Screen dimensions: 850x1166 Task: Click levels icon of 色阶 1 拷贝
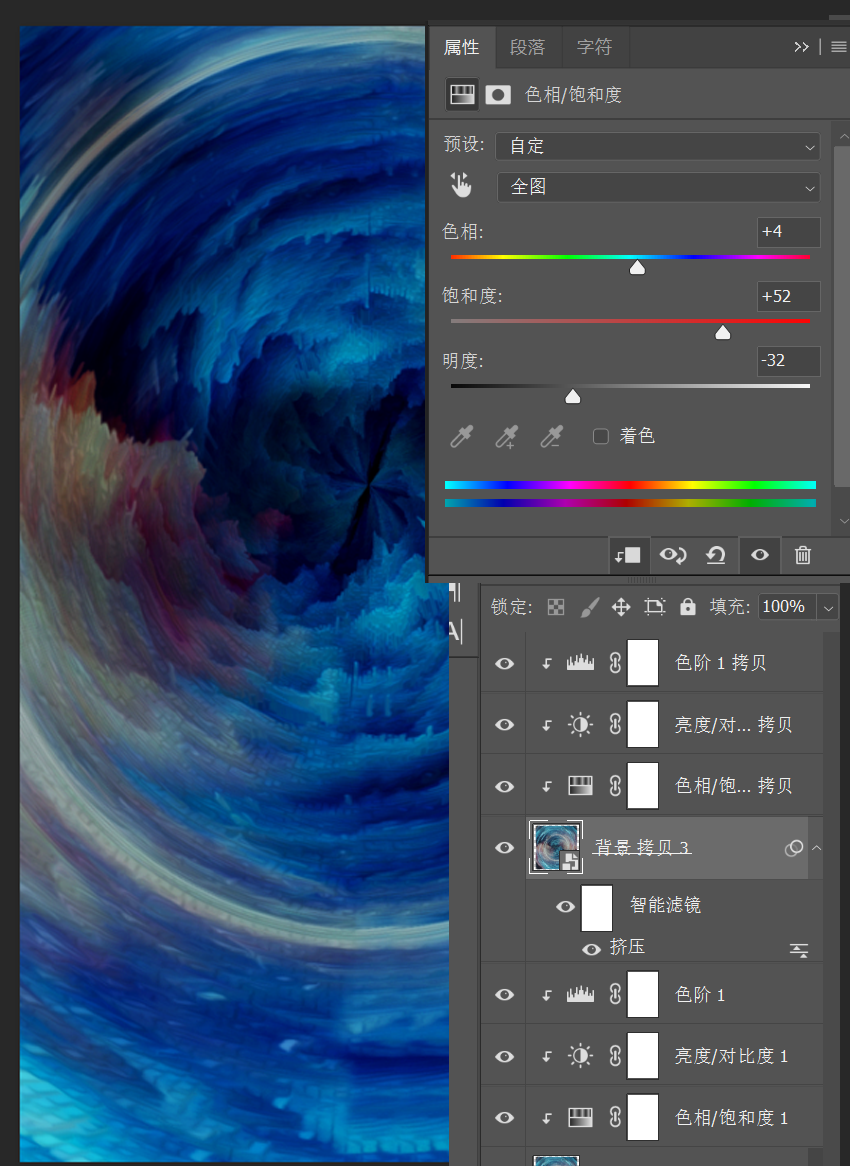tap(580, 663)
